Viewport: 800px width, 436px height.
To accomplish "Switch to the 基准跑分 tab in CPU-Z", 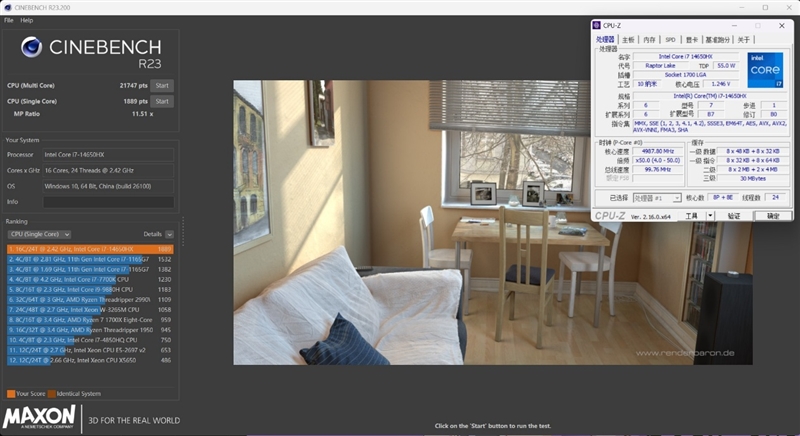I will click(x=718, y=40).
